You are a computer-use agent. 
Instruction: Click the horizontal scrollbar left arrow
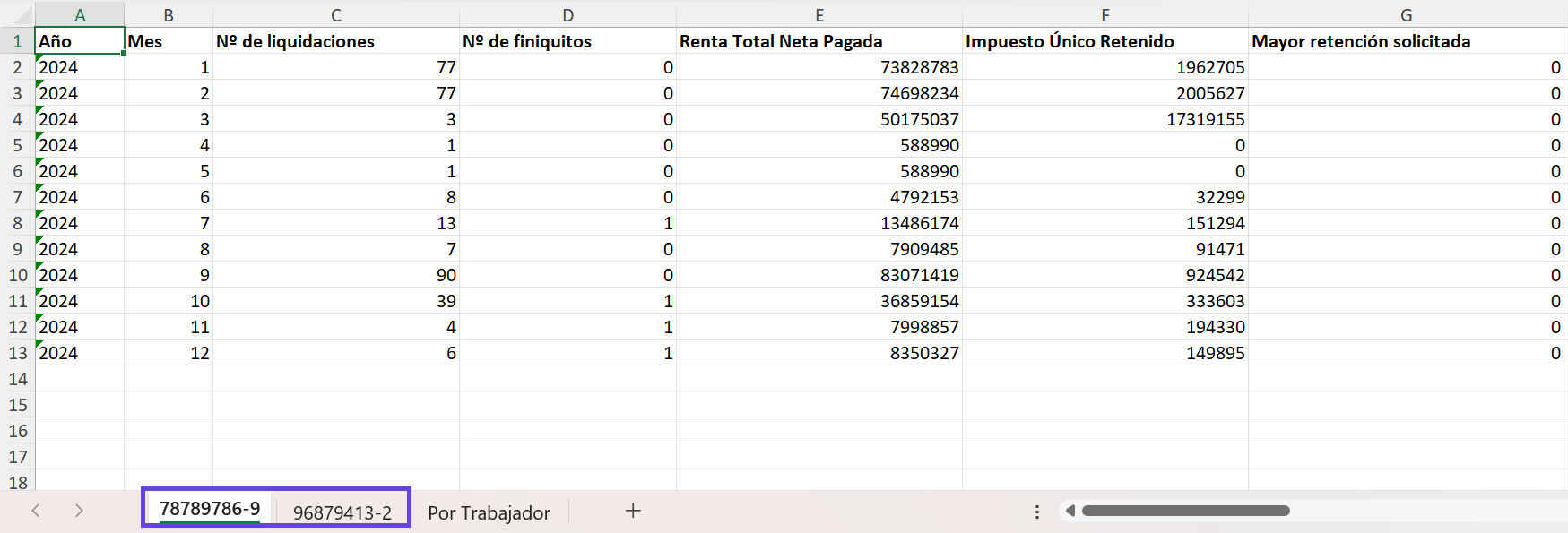1070,511
